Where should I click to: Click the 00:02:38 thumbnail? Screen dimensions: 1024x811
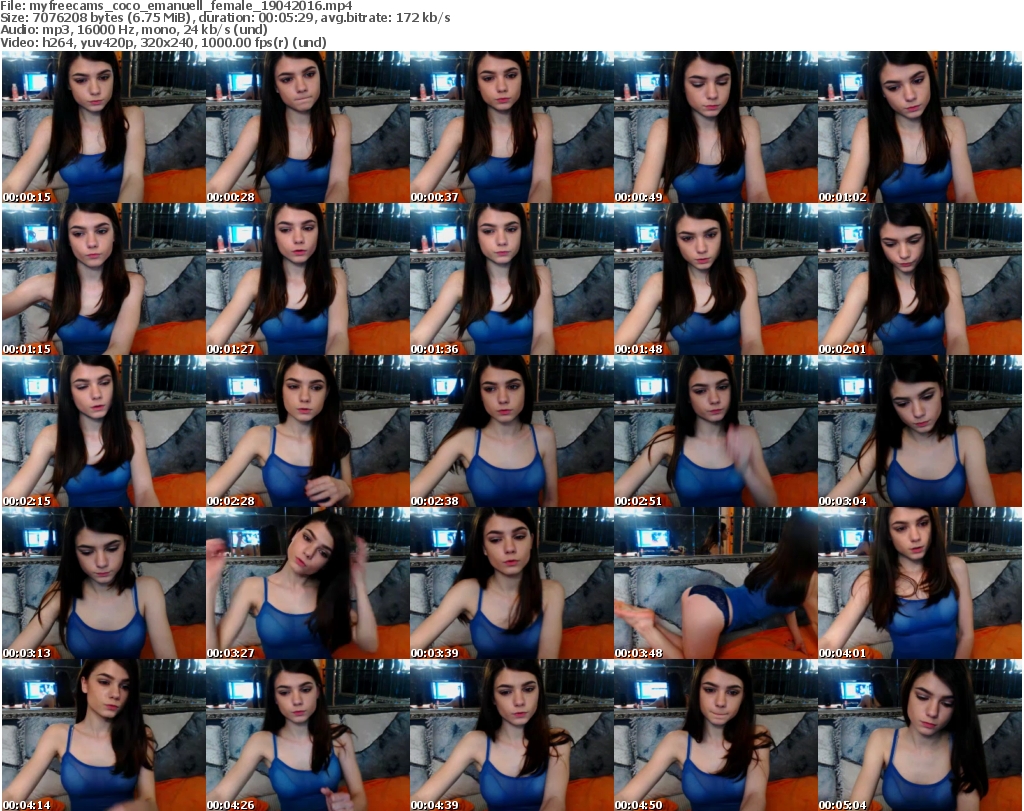click(512, 431)
